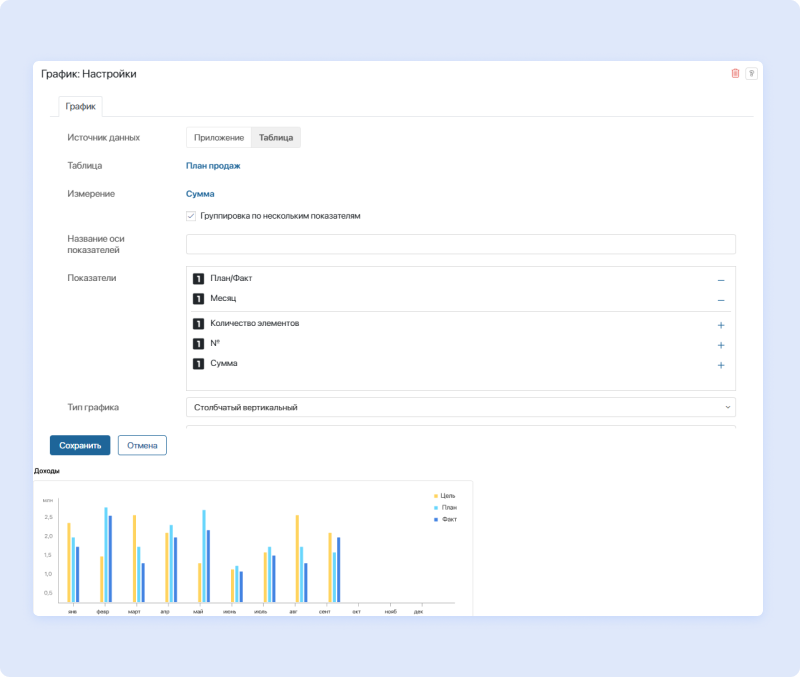
Task: Click the Сохранить button
Action: pos(80,445)
